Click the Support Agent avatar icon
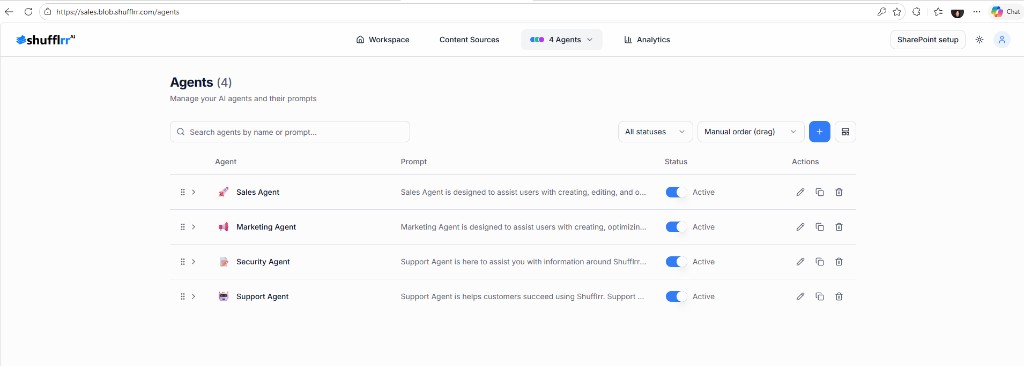 (223, 296)
